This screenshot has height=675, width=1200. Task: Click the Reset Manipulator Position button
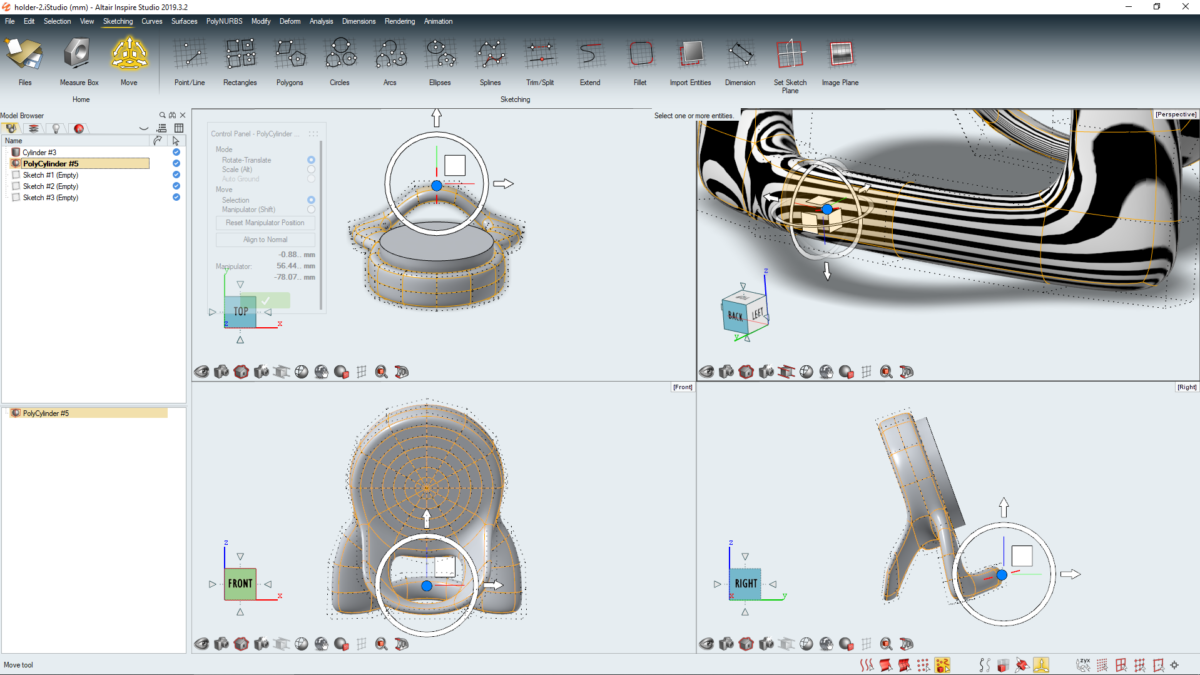click(265, 222)
